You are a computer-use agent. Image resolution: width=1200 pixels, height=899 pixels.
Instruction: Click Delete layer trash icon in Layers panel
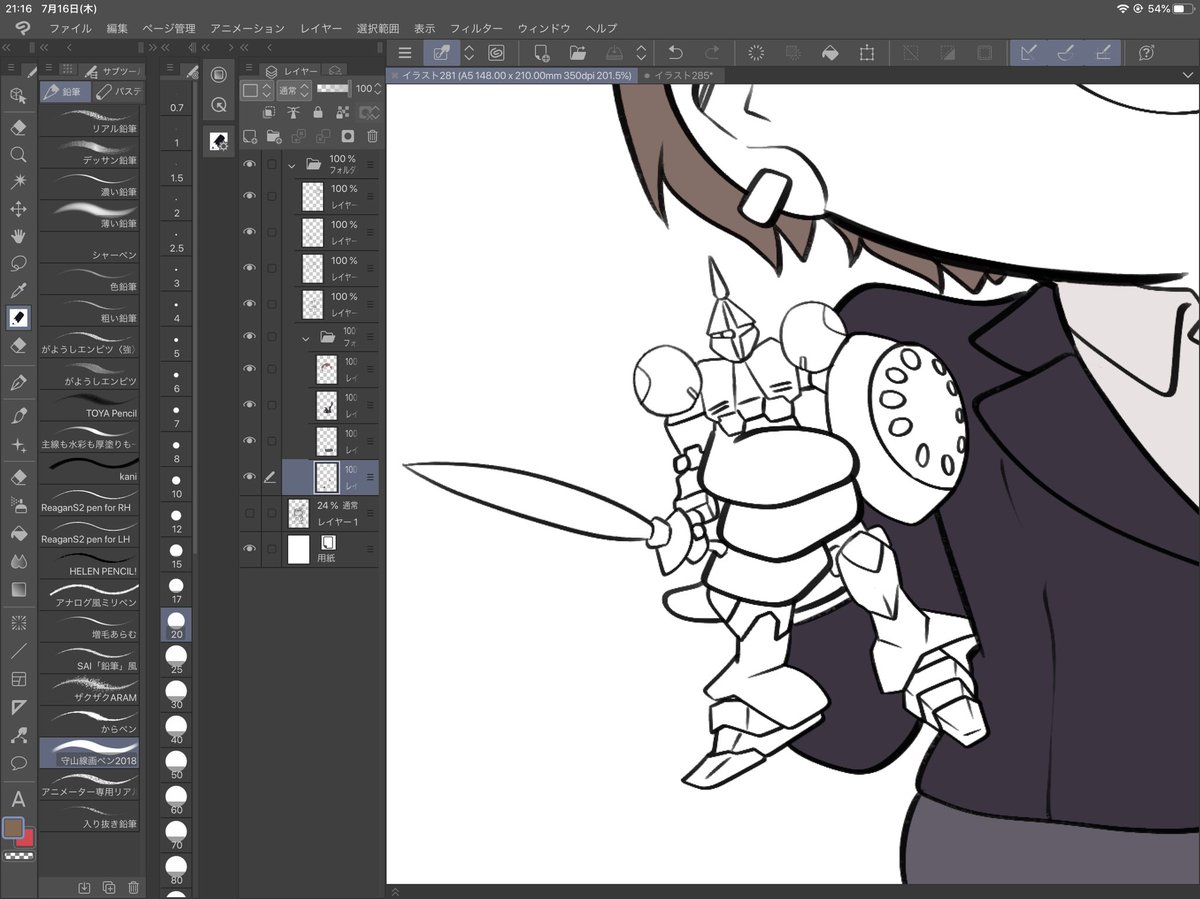point(372,136)
